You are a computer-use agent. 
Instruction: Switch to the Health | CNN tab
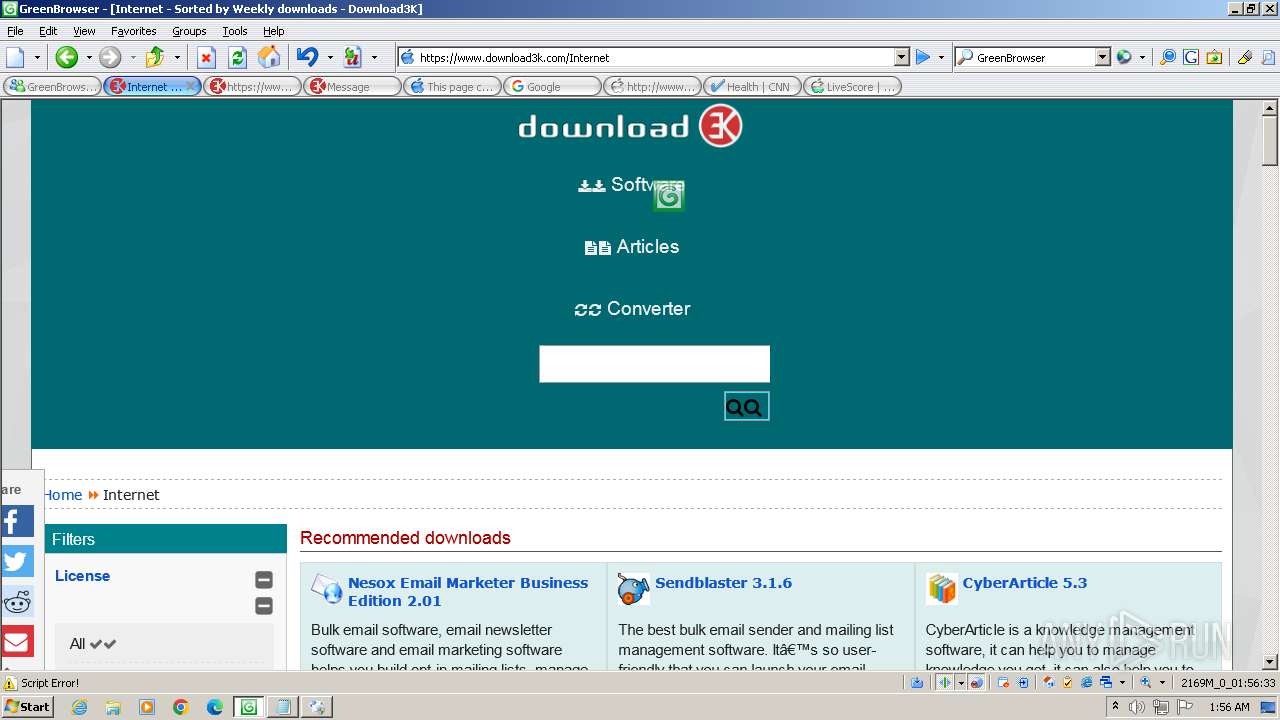point(752,87)
